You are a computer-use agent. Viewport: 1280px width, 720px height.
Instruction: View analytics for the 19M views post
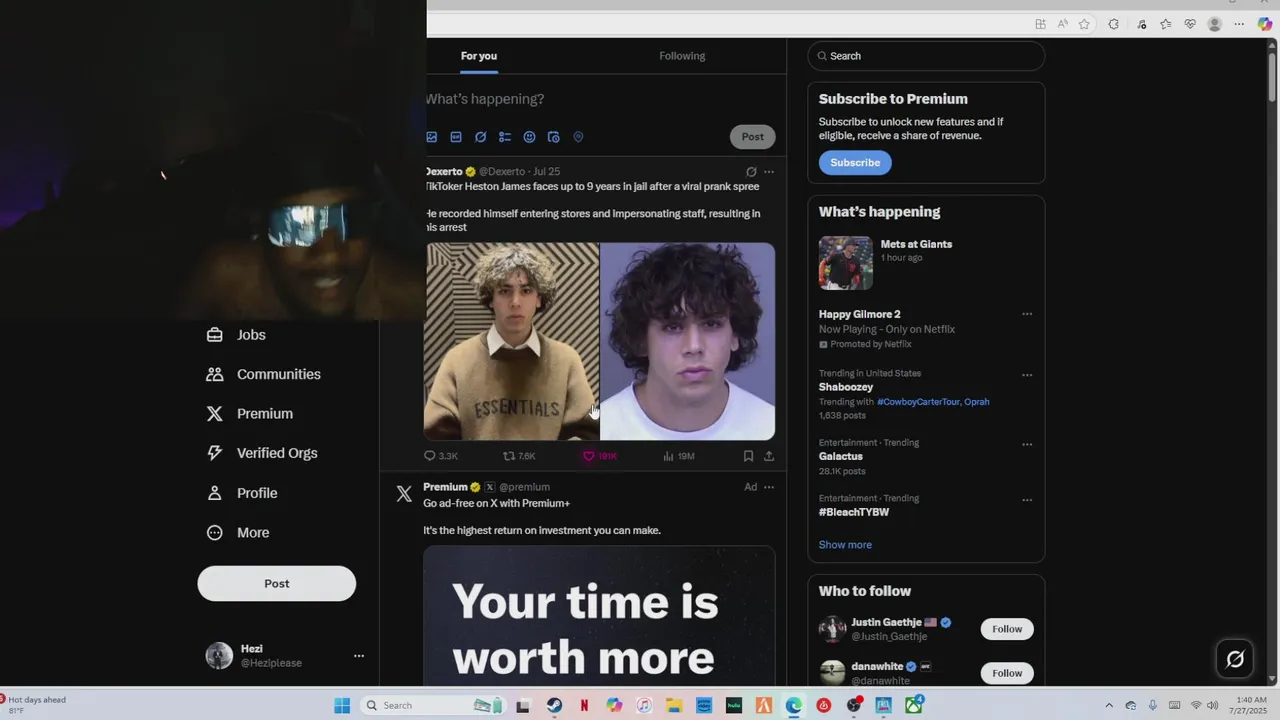[678, 456]
